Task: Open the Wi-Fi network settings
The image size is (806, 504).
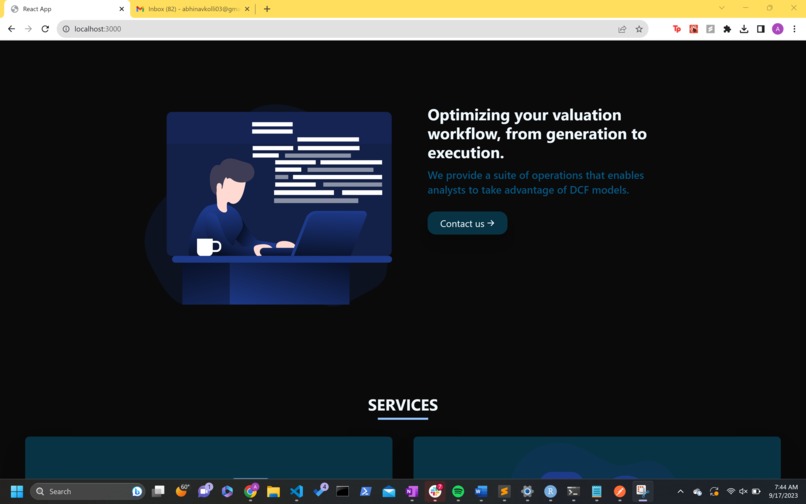Action: point(730,491)
